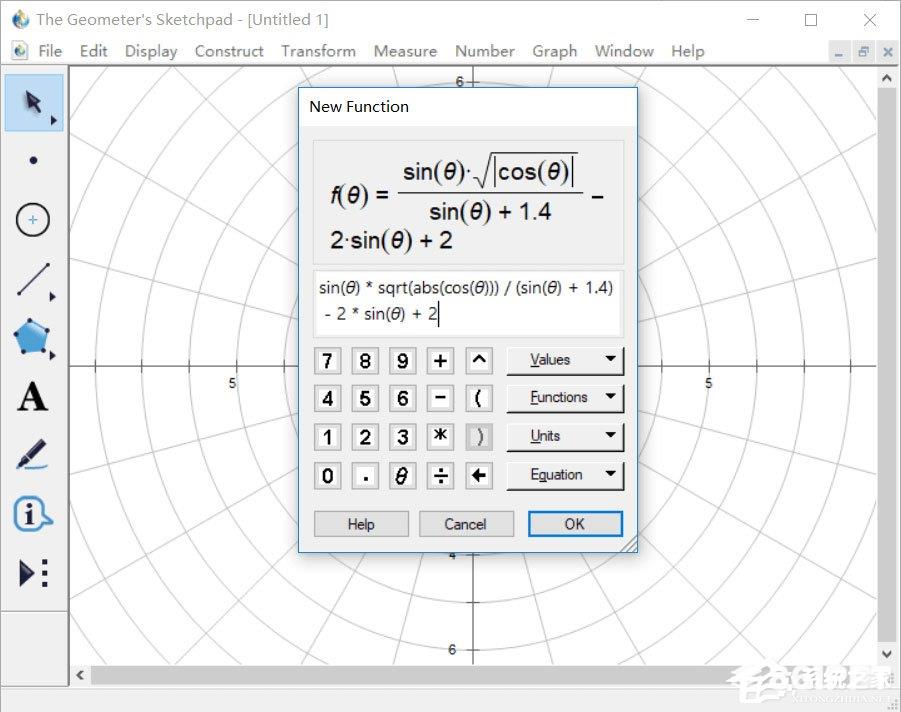
Task: Open the Graph menu
Action: [555, 51]
